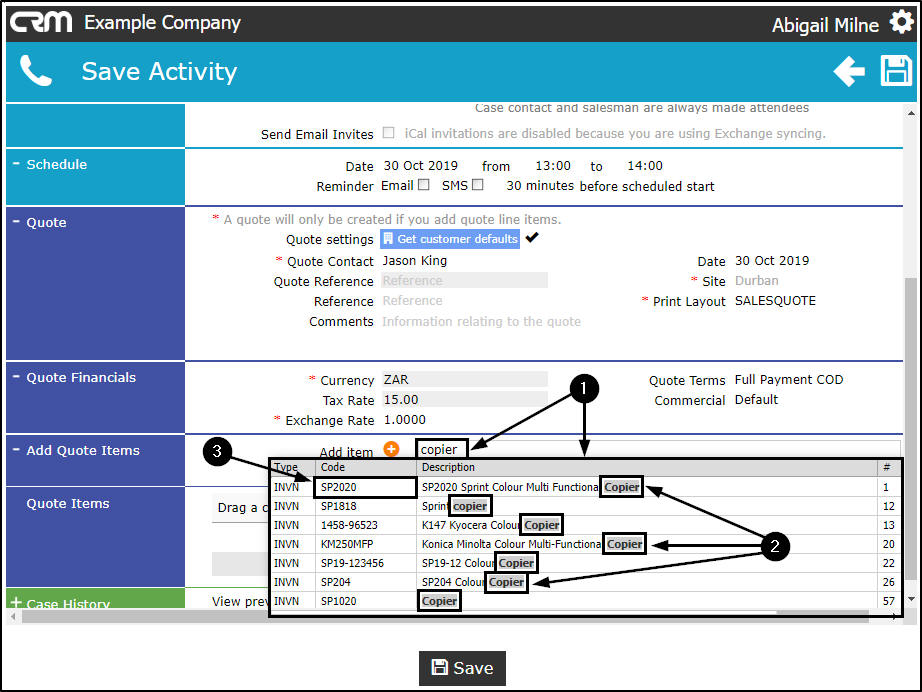Click the Description column header in results
922x692 pixels.
[x=448, y=467]
